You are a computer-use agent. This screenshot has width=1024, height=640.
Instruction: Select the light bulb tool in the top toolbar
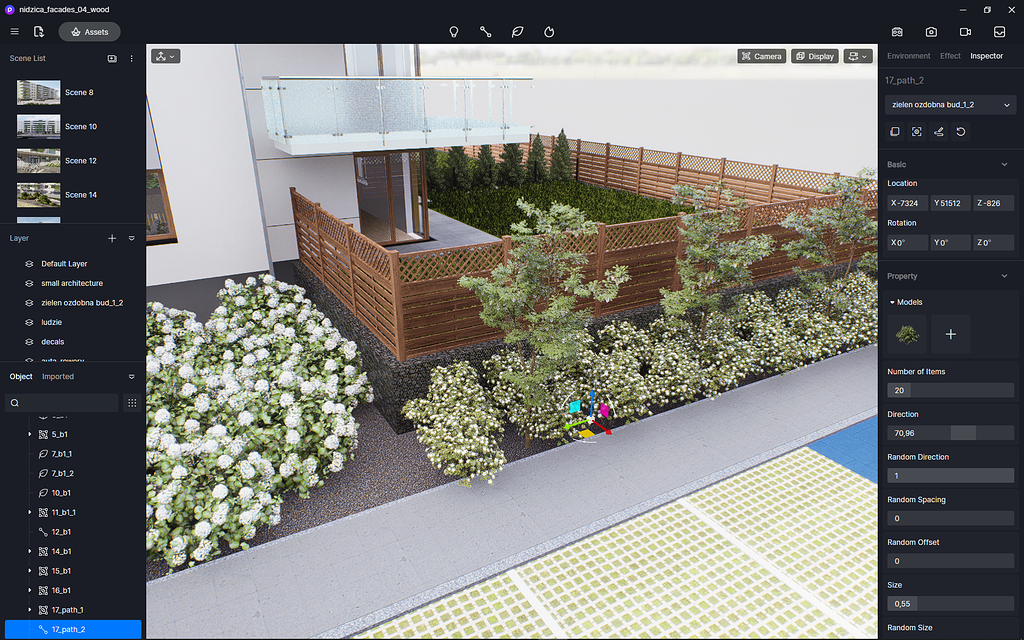[x=453, y=32]
